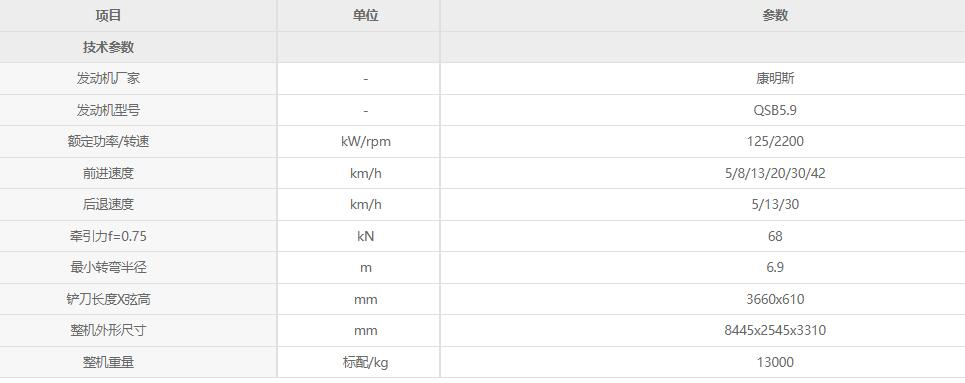Click the 5/13/30 reverse speed value
This screenshot has height=383, width=965.
(x=775, y=205)
